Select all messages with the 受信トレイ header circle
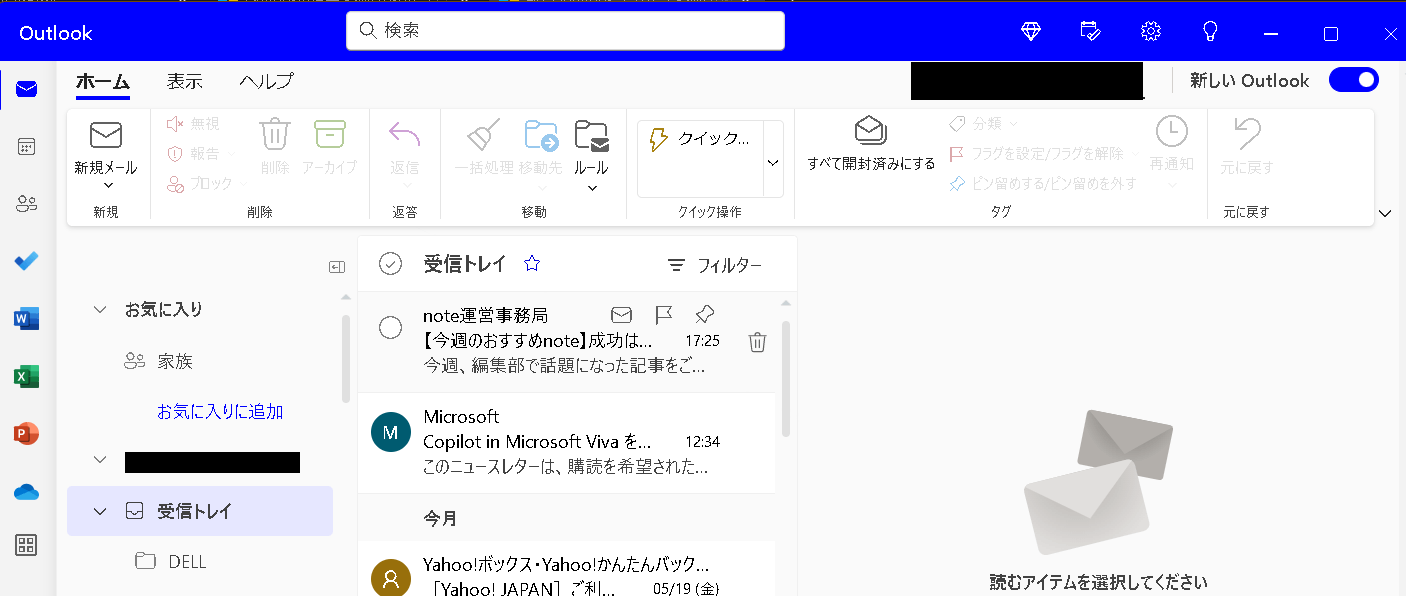Image resolution: width=1406 pixels, height=596 pixels. coord(390,263)
